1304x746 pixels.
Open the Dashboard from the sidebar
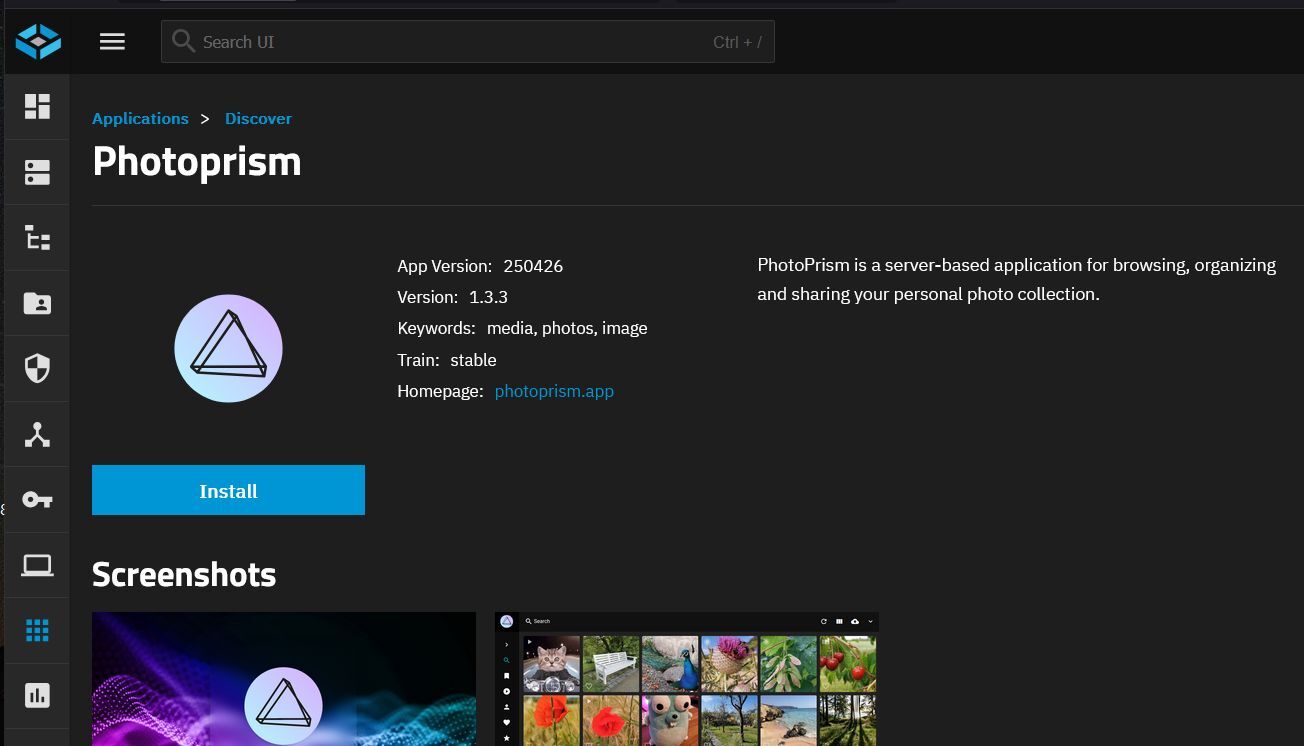37,106
